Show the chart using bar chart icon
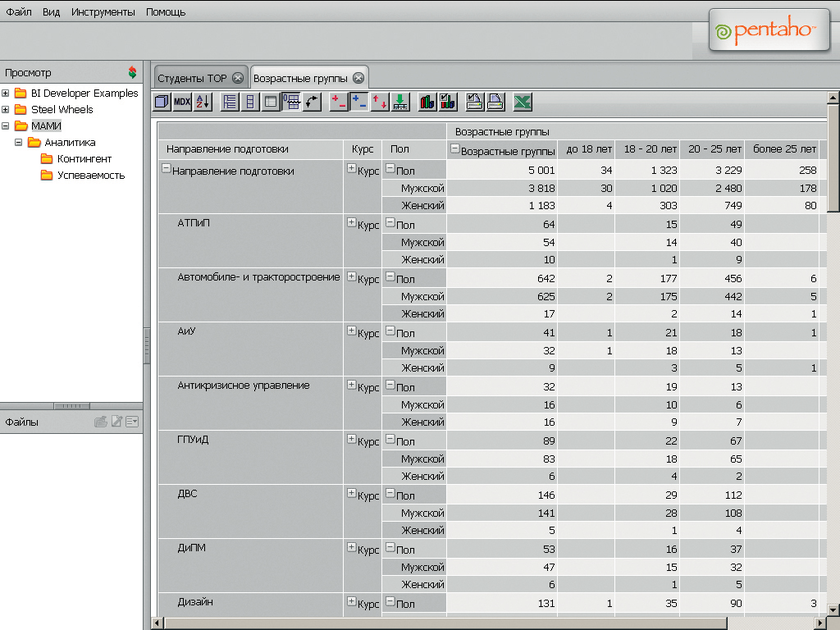840x630 pixels. [x=427, y=102]
